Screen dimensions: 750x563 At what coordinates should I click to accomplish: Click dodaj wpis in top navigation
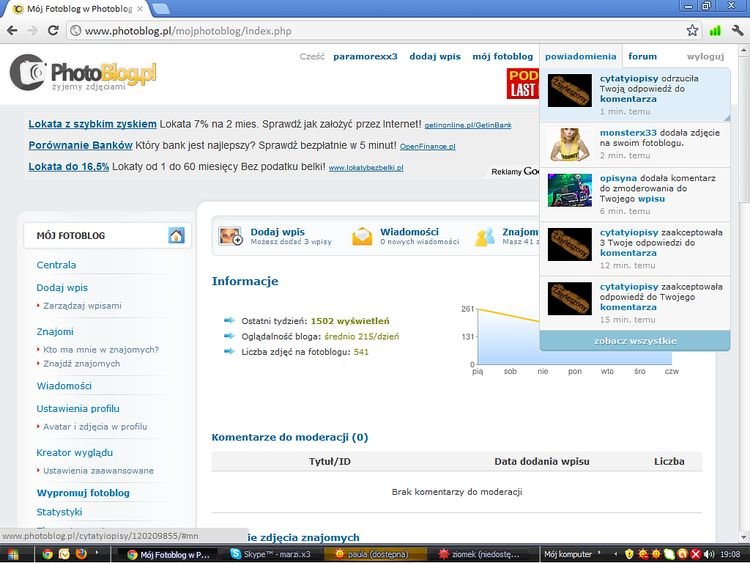pos(435,56)
